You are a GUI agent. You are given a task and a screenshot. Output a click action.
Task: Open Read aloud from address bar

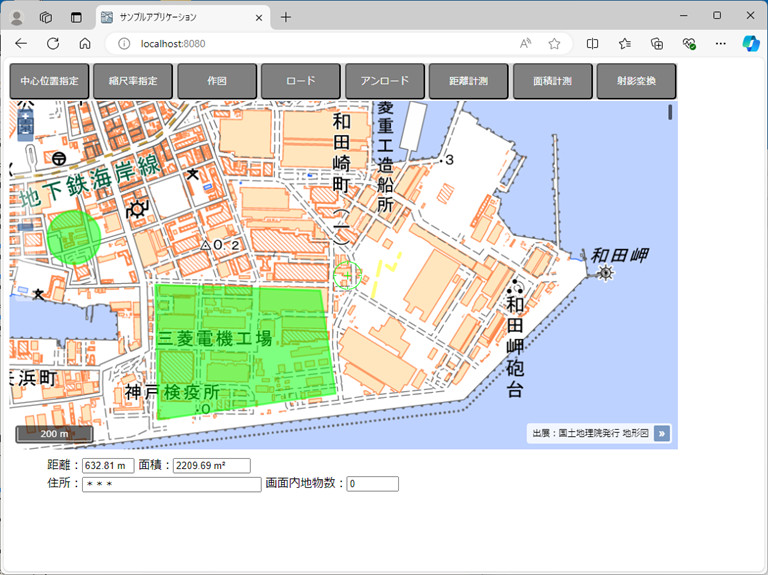pos(526,44)
